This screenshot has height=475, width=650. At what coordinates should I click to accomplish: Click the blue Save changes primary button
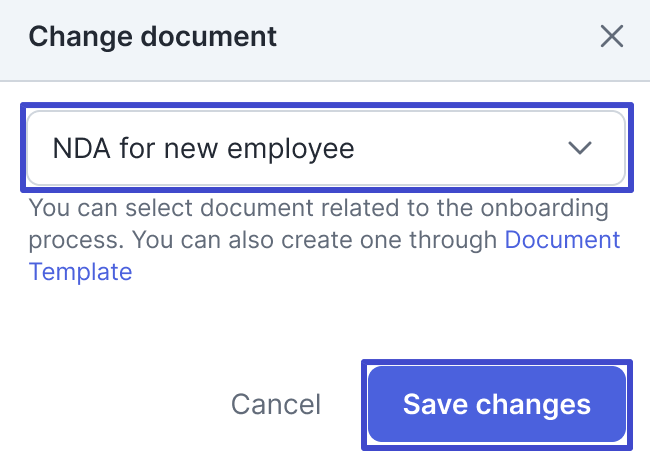[x=496, y=404]
